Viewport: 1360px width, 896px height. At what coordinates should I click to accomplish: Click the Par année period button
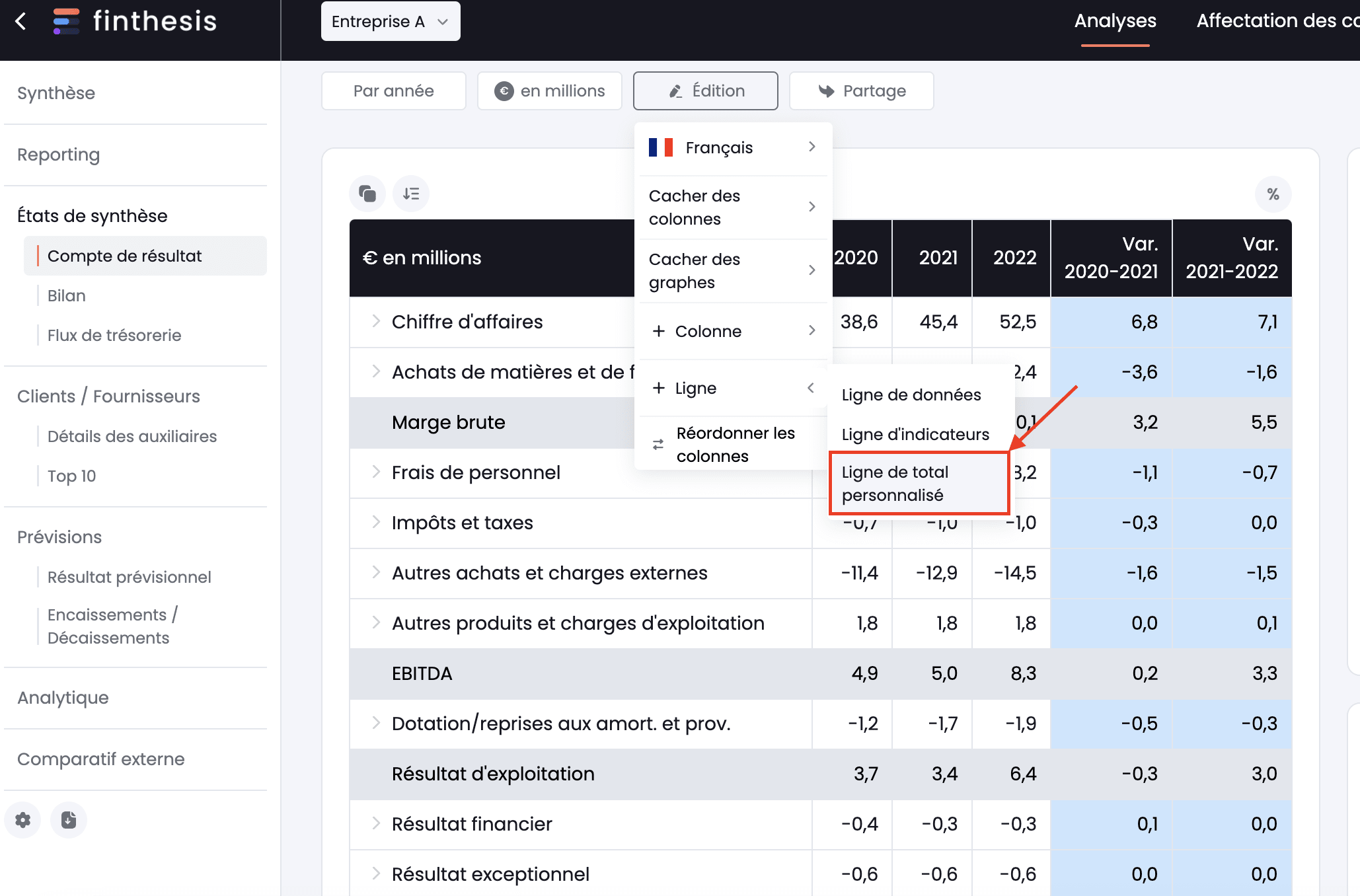click(393, 91)
